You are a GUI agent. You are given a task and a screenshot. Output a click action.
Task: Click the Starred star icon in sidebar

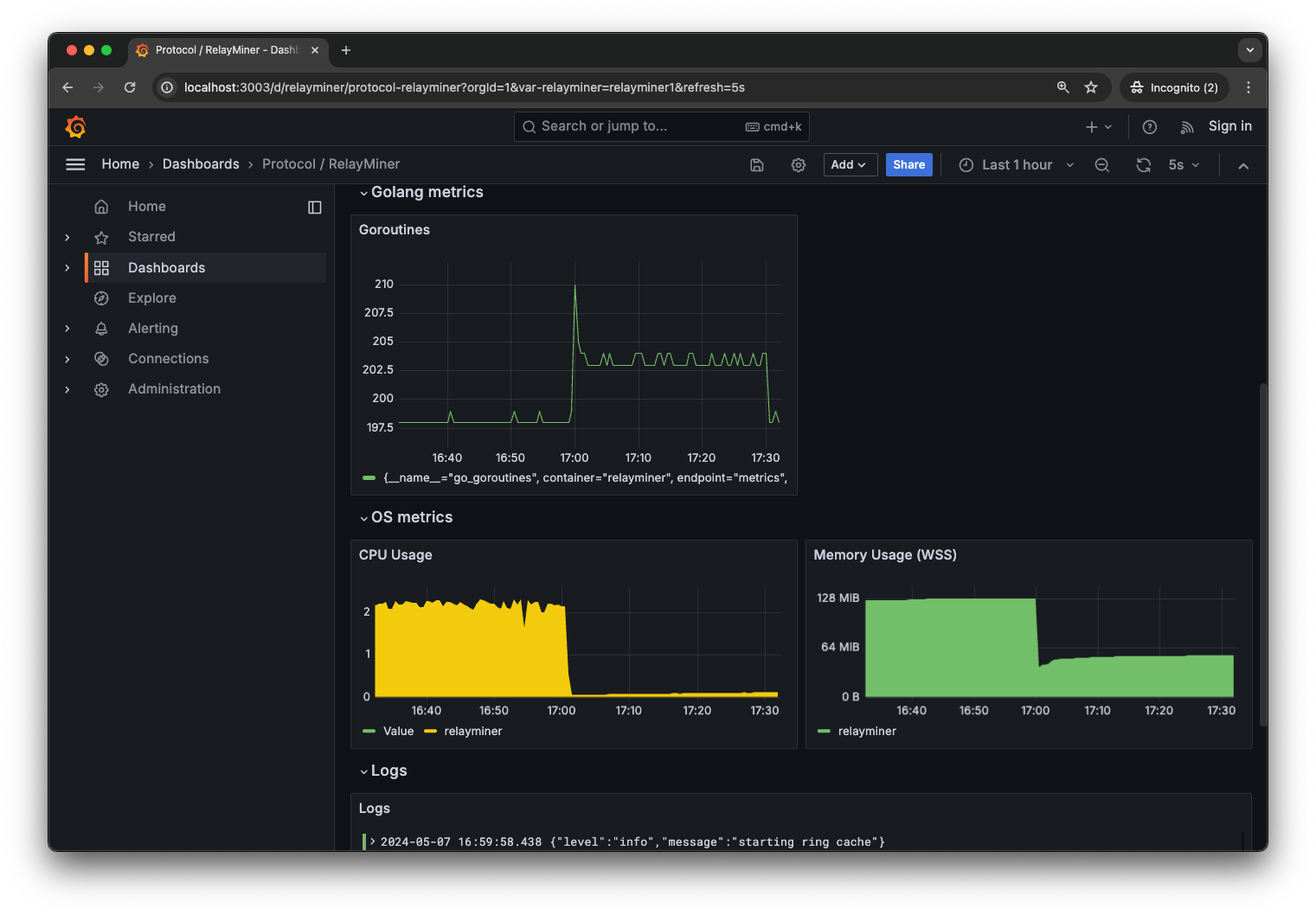click(x=101, y=237)
